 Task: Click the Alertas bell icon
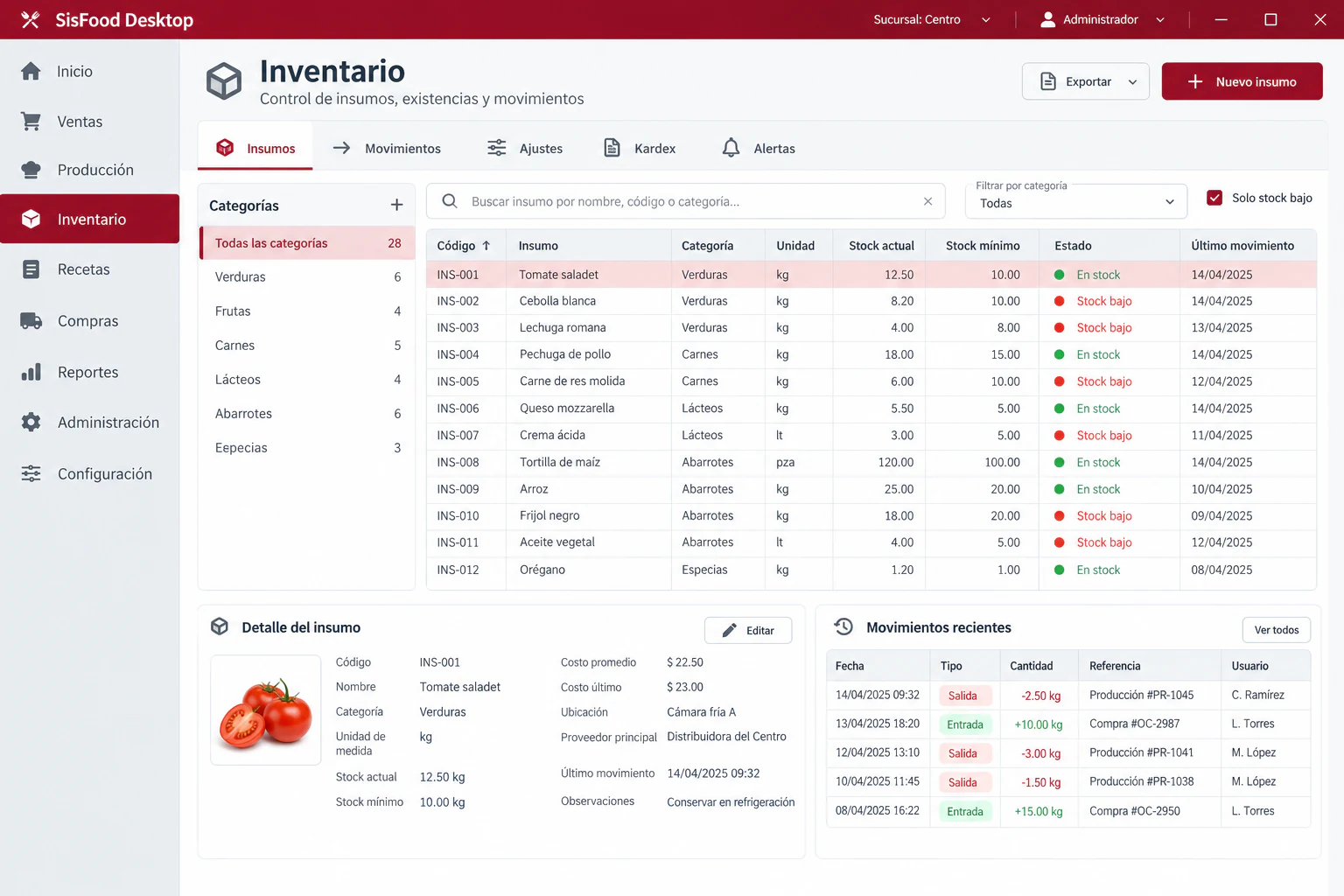[x=731, y=148]
